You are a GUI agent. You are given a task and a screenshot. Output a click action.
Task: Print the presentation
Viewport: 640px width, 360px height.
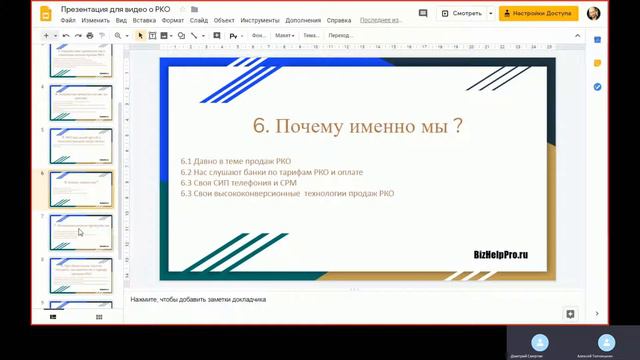click(90, 36)
